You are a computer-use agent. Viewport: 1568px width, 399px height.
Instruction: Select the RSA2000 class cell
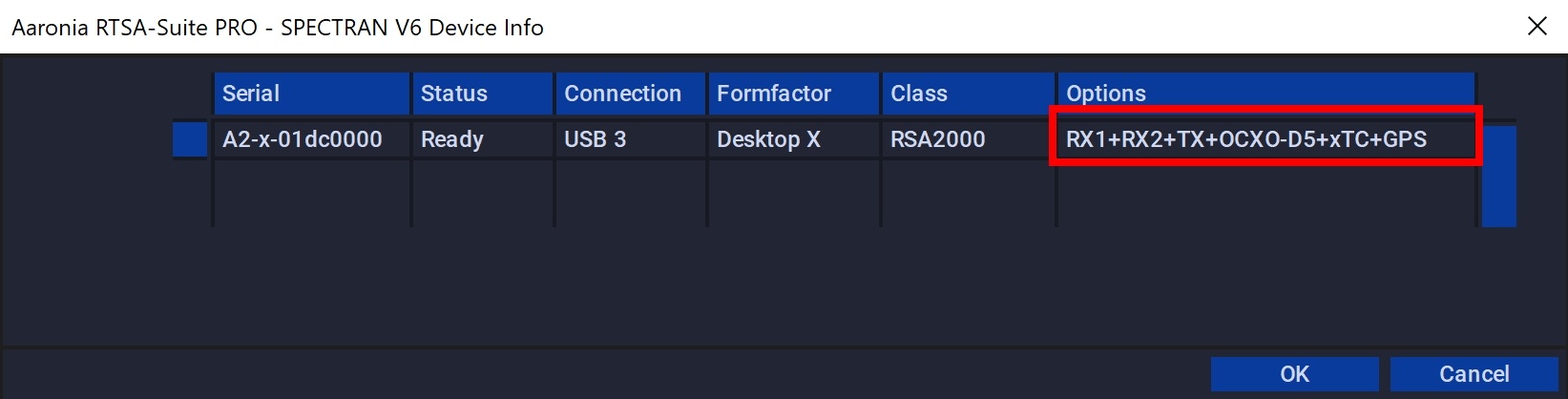[969, 139]
